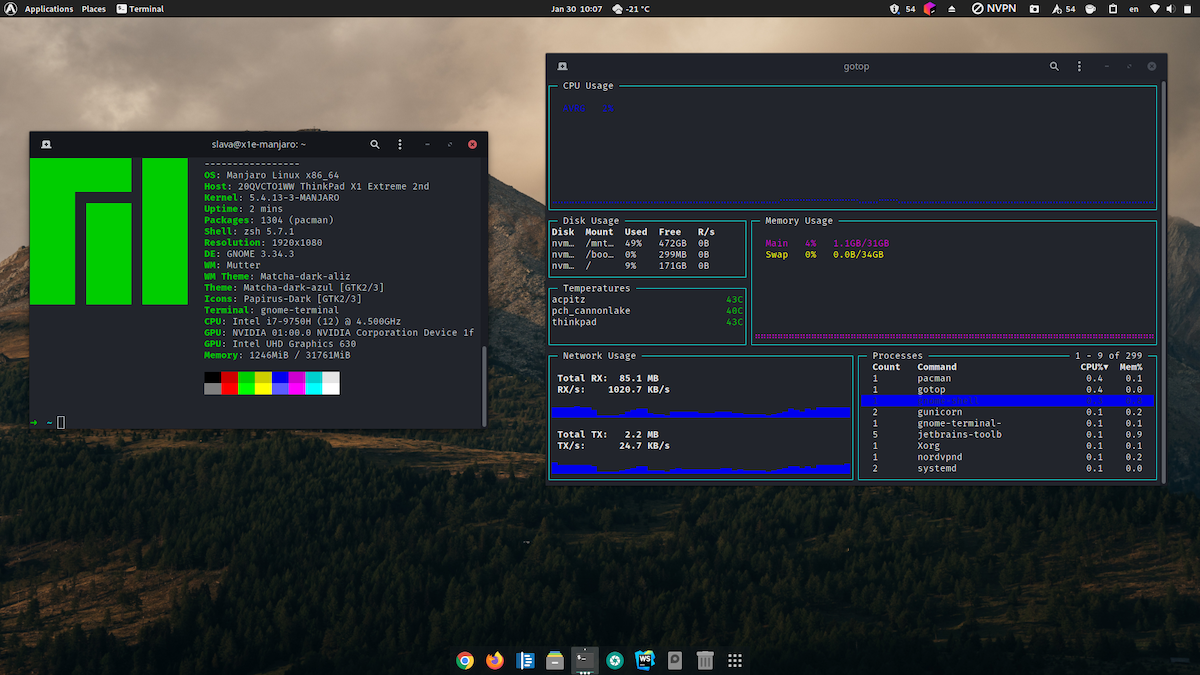Viewport: 1200px width, 675px height.
Task: Open gotop window's three-dot menu
Action: 1079,66
